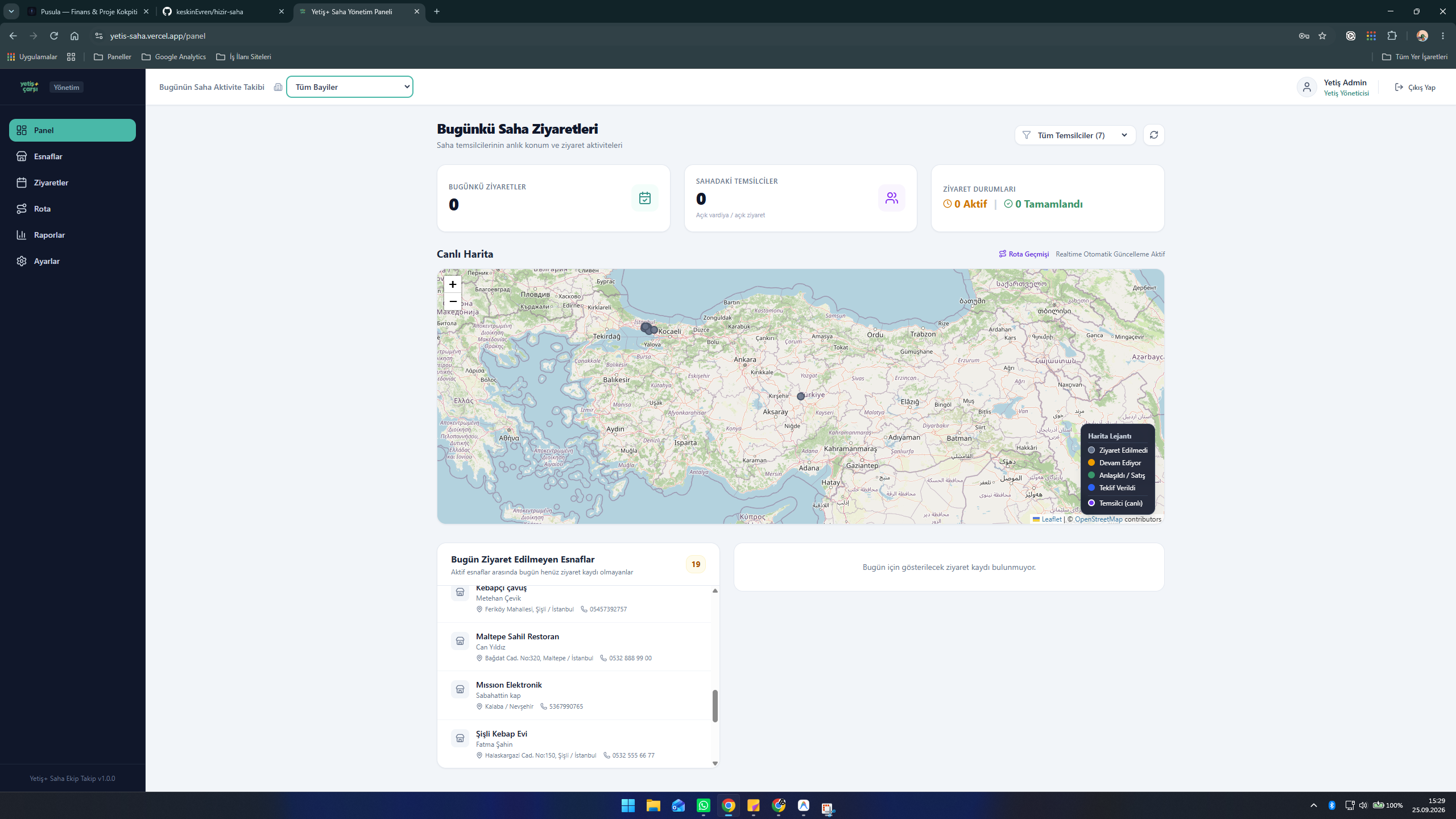Click the 19 count badge
Screen dimensions: 1456x819
click(x=696, y=564)
